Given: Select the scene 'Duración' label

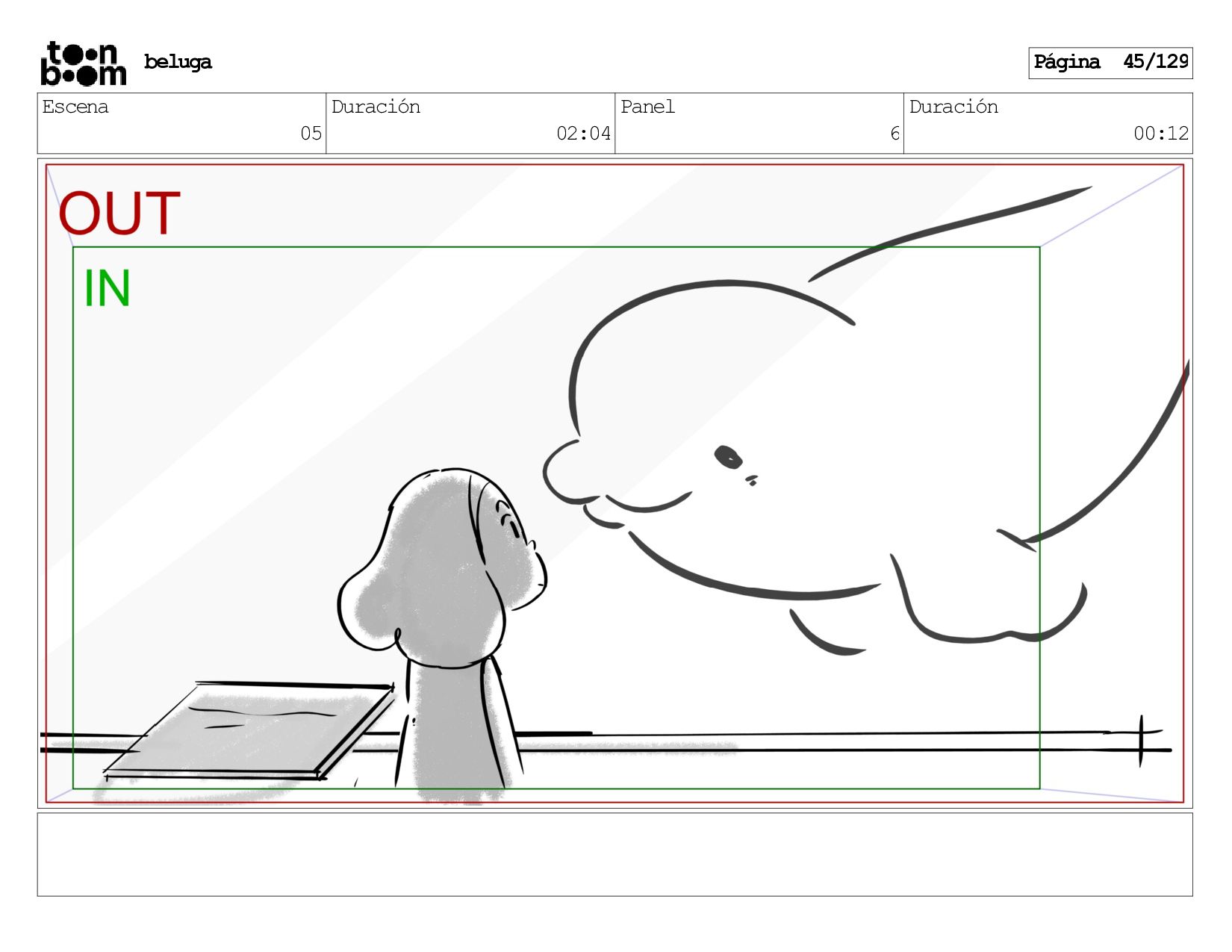Looking at the screenshot, I should [376, 107].
